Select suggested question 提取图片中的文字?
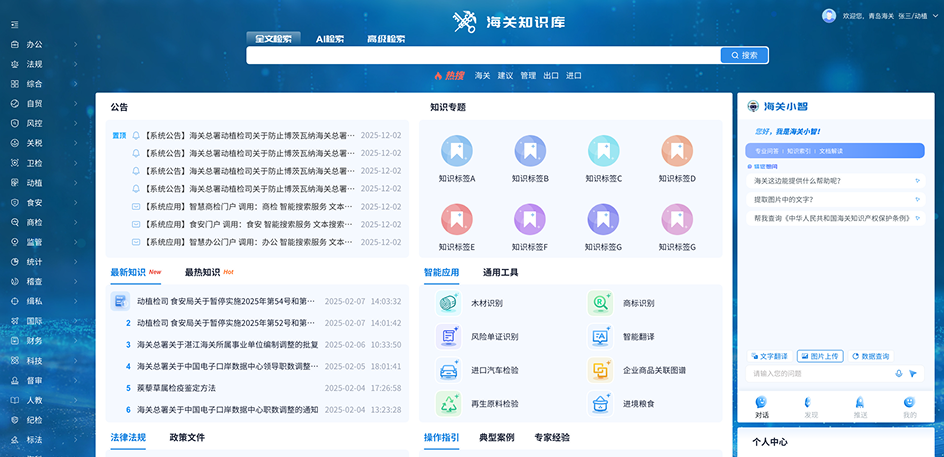Image resolution: width=944 pixels, height=457 pixels. 835,199
